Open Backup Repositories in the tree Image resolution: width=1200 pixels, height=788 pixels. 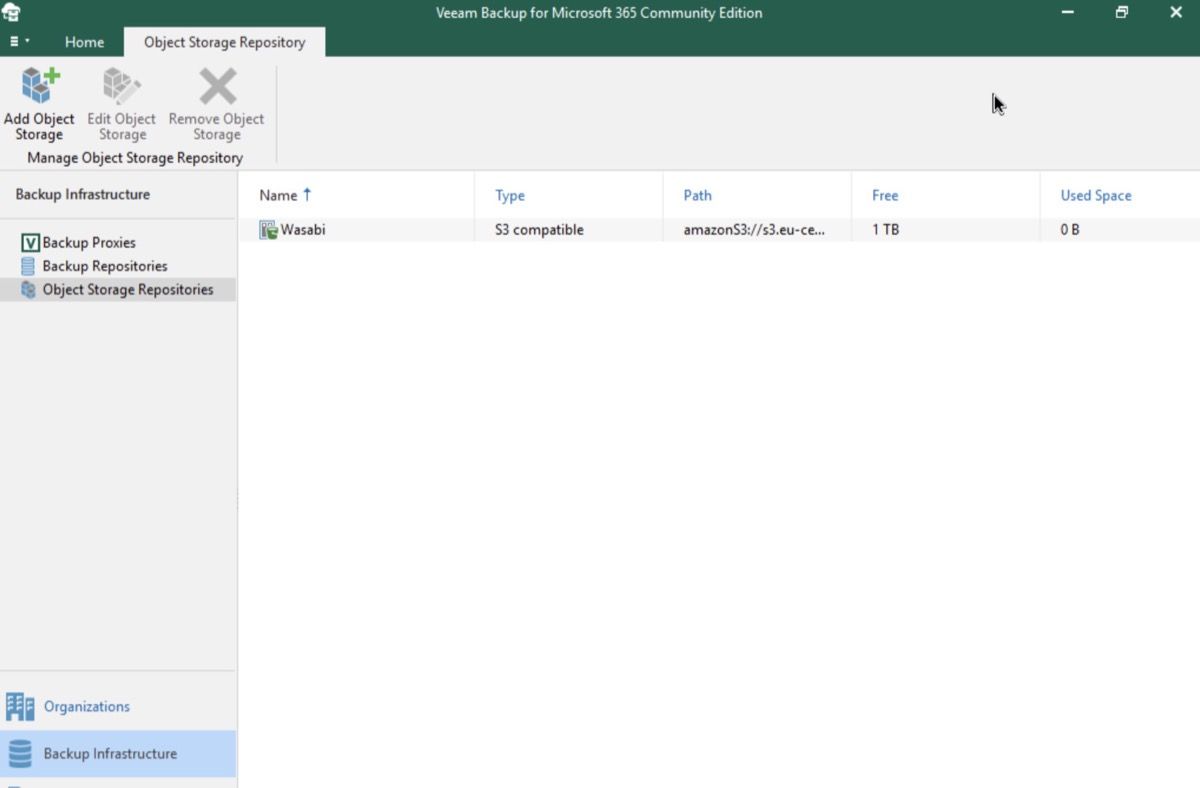pos(105,266)
